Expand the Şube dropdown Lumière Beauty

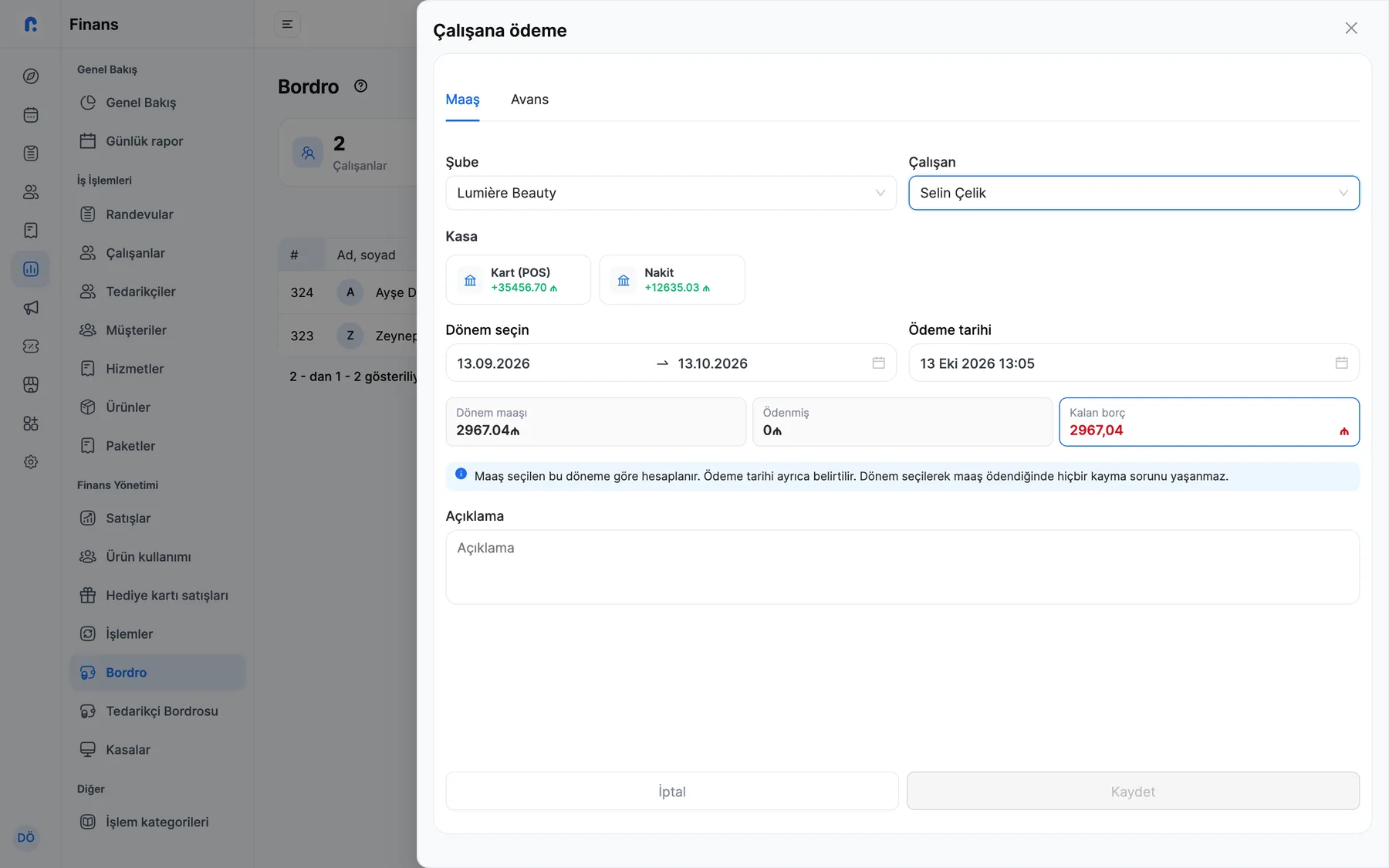tap(671, 193)
